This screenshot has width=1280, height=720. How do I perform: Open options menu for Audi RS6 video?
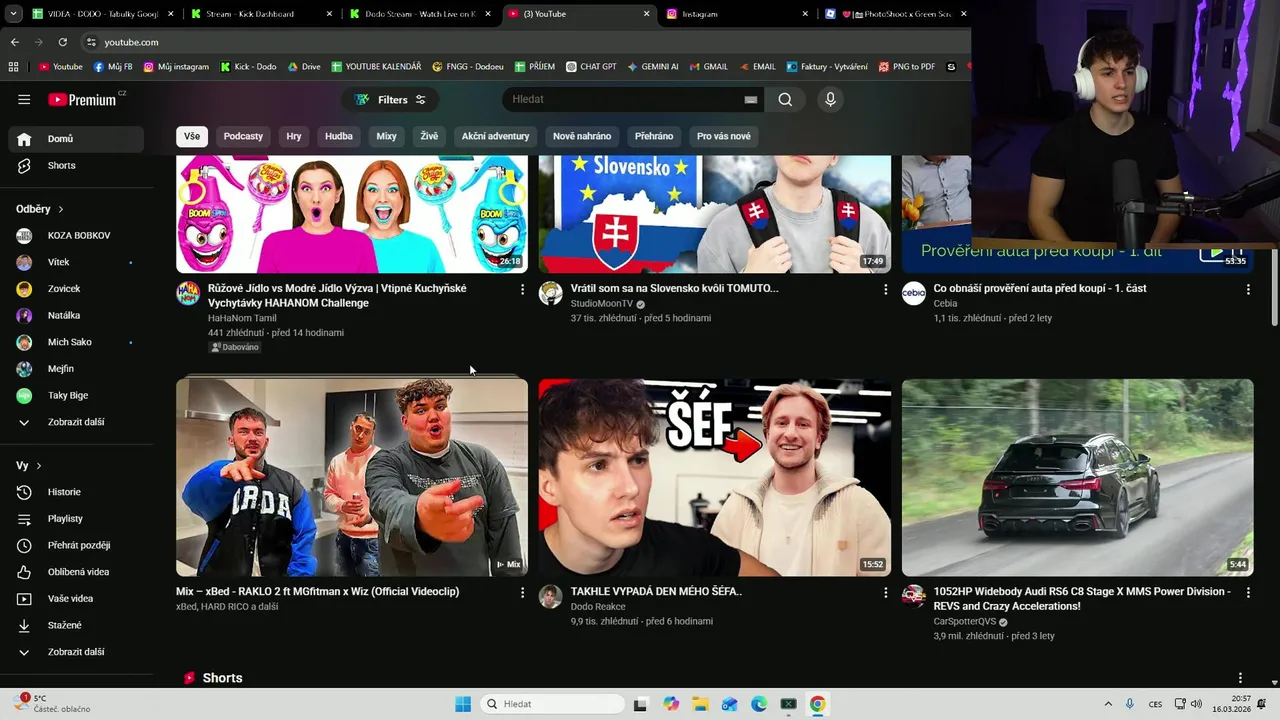coord(1248,592)
